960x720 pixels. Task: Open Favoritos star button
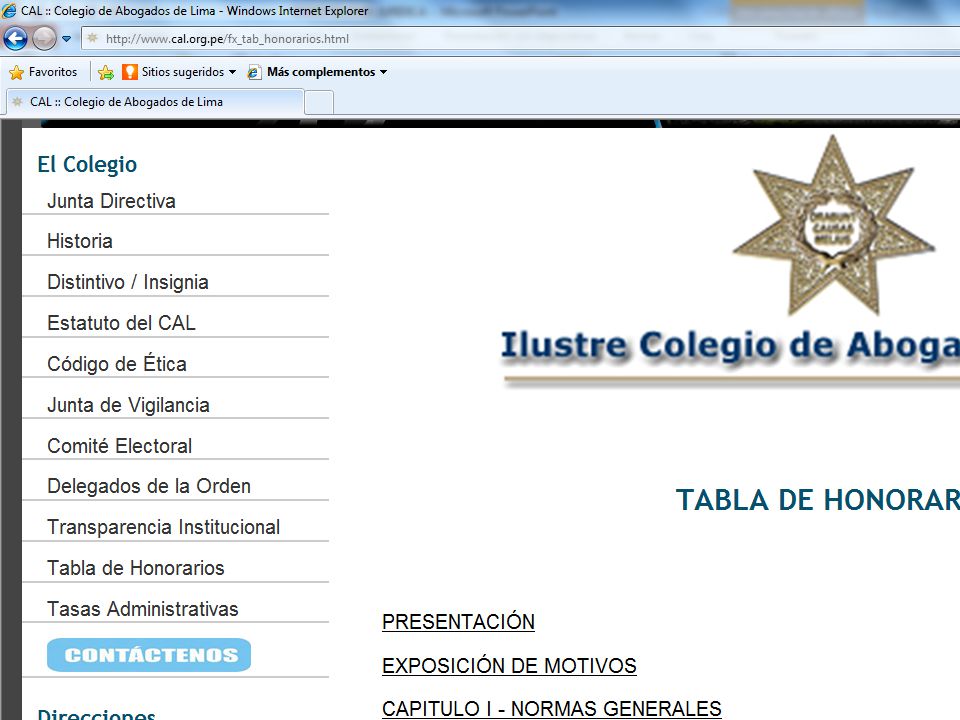tap(43, 72)
